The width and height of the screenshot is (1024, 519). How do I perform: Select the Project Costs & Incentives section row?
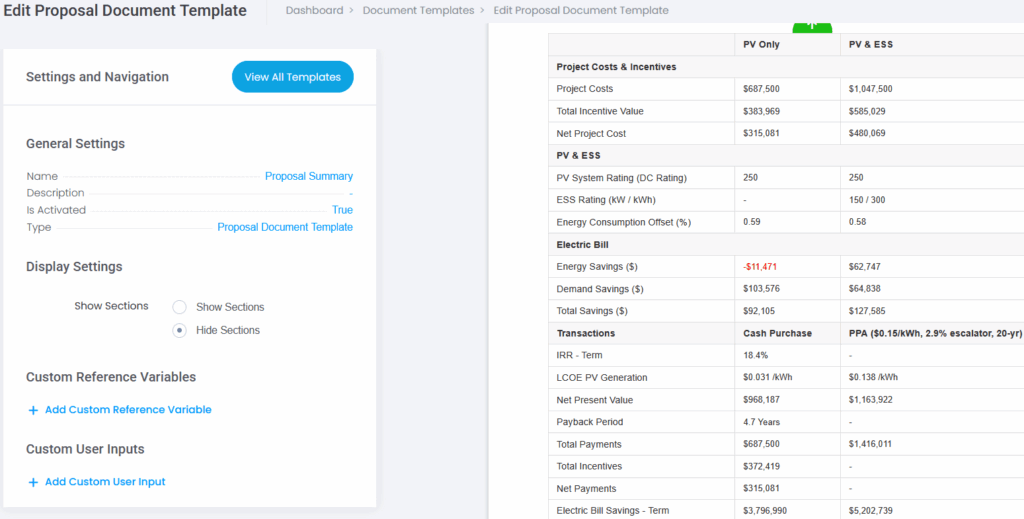(x=786, y=67)
